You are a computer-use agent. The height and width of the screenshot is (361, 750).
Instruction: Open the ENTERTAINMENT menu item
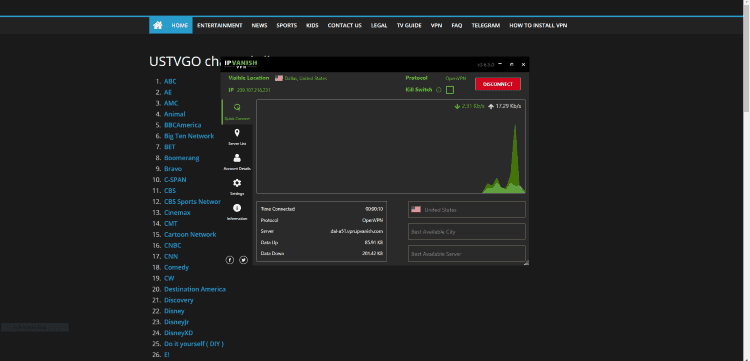pyautogui.click(x=220, y=25)
